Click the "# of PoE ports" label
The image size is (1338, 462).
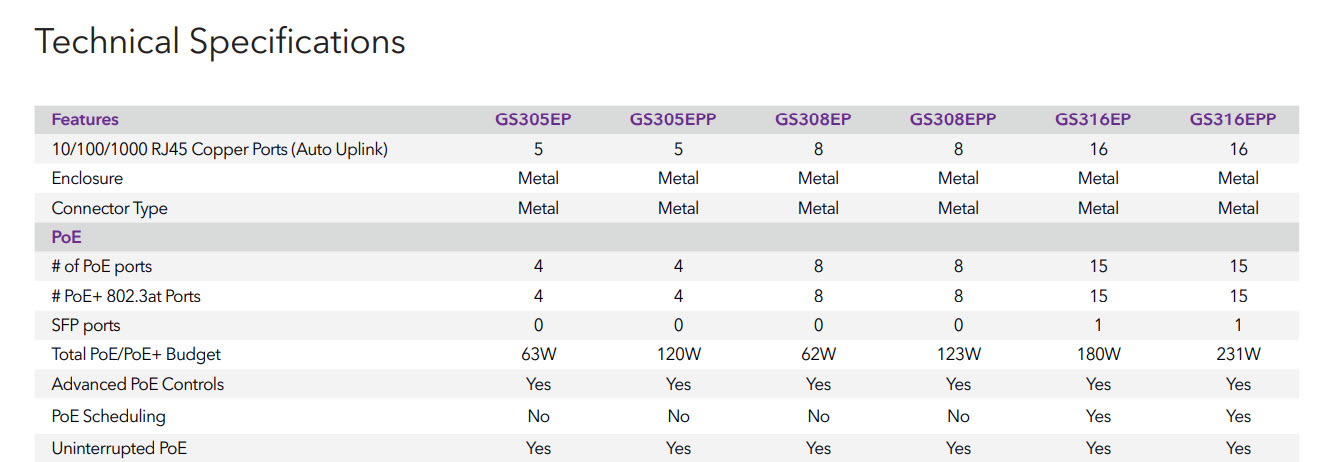click(102, 267)
